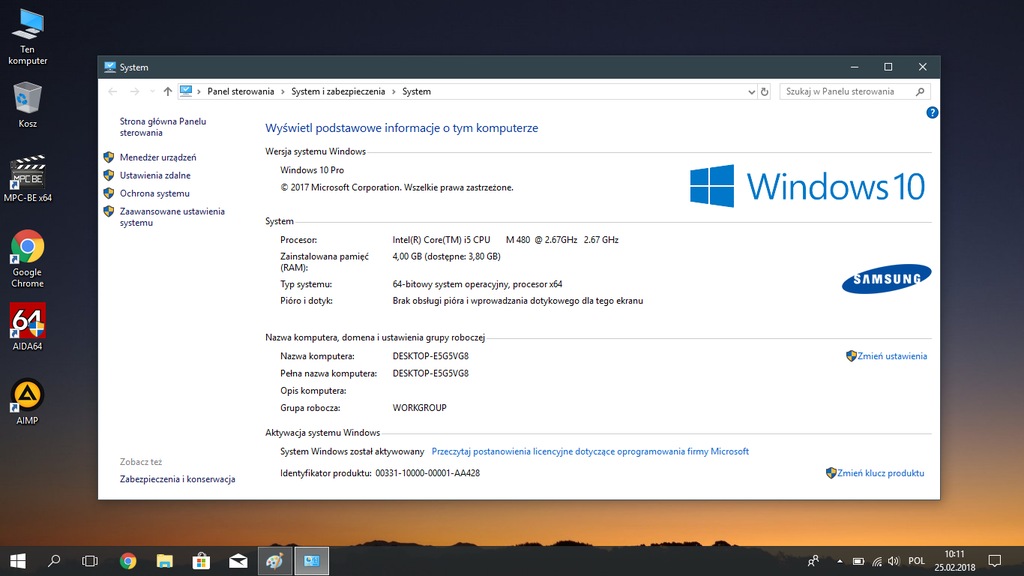Open the volume speaker tray icon

click(x=894, y=561)
